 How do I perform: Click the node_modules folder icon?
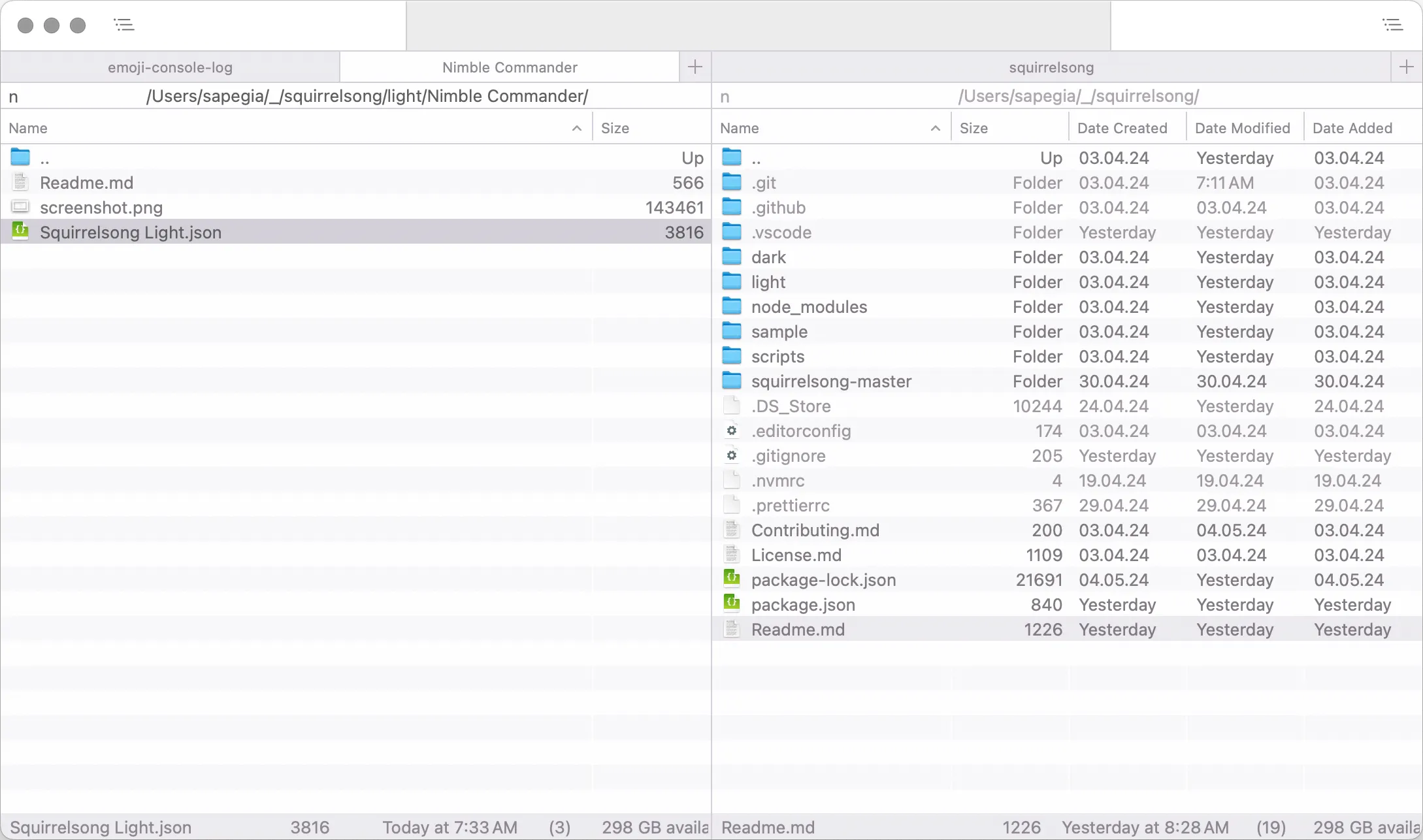pos(732,306)
